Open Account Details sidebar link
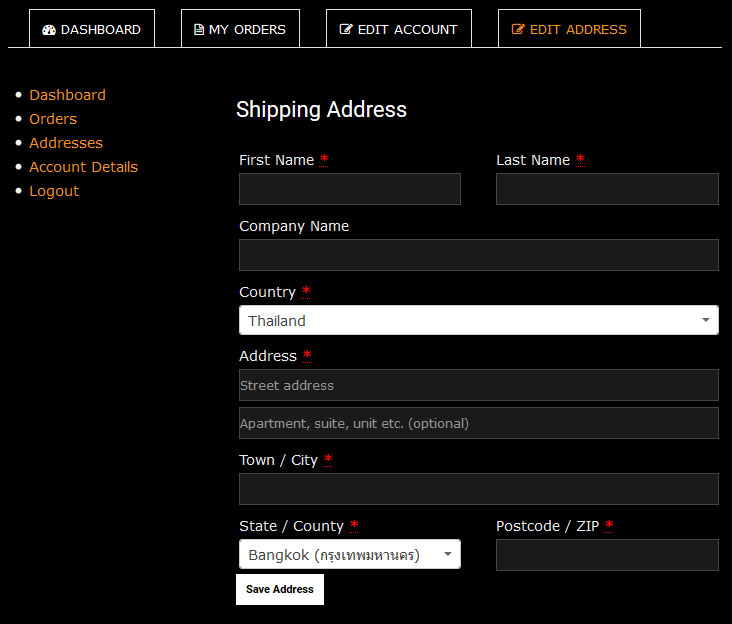Viewport: 732px width, 624px height. click(x=83, y=167)
